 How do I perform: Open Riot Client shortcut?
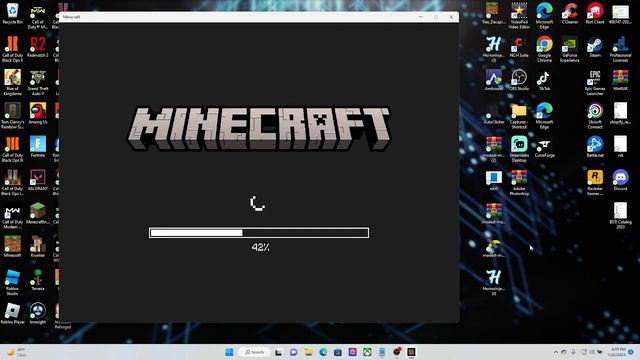[x=595, y=13]
